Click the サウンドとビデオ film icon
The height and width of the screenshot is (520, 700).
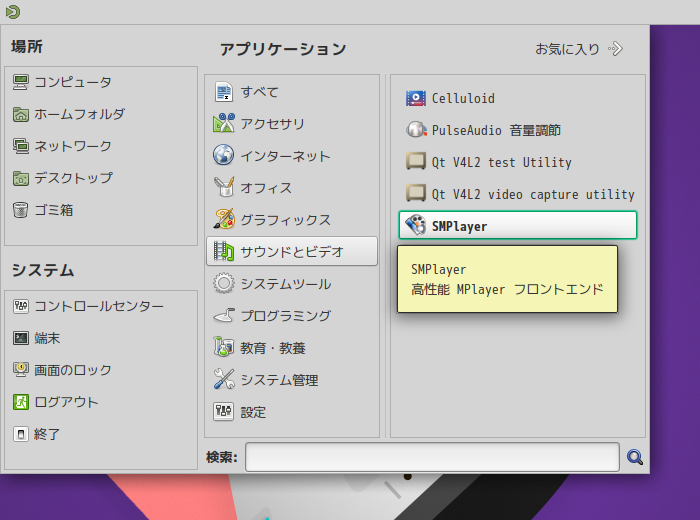224,251
